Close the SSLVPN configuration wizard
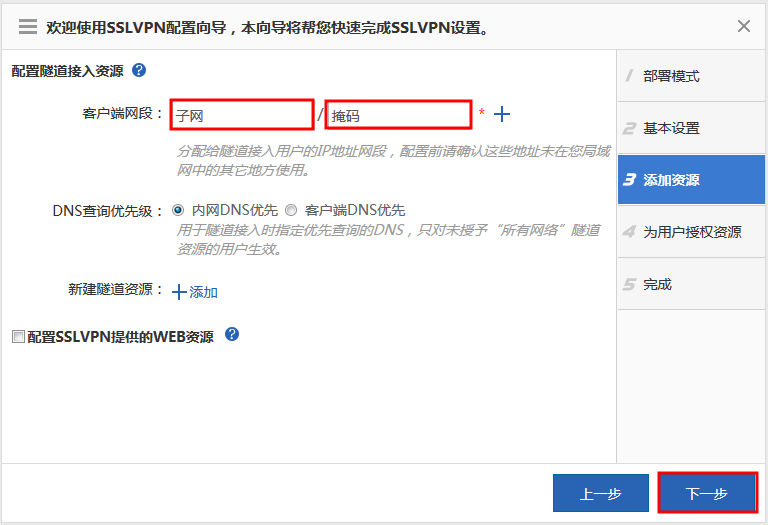 (744, 26)
